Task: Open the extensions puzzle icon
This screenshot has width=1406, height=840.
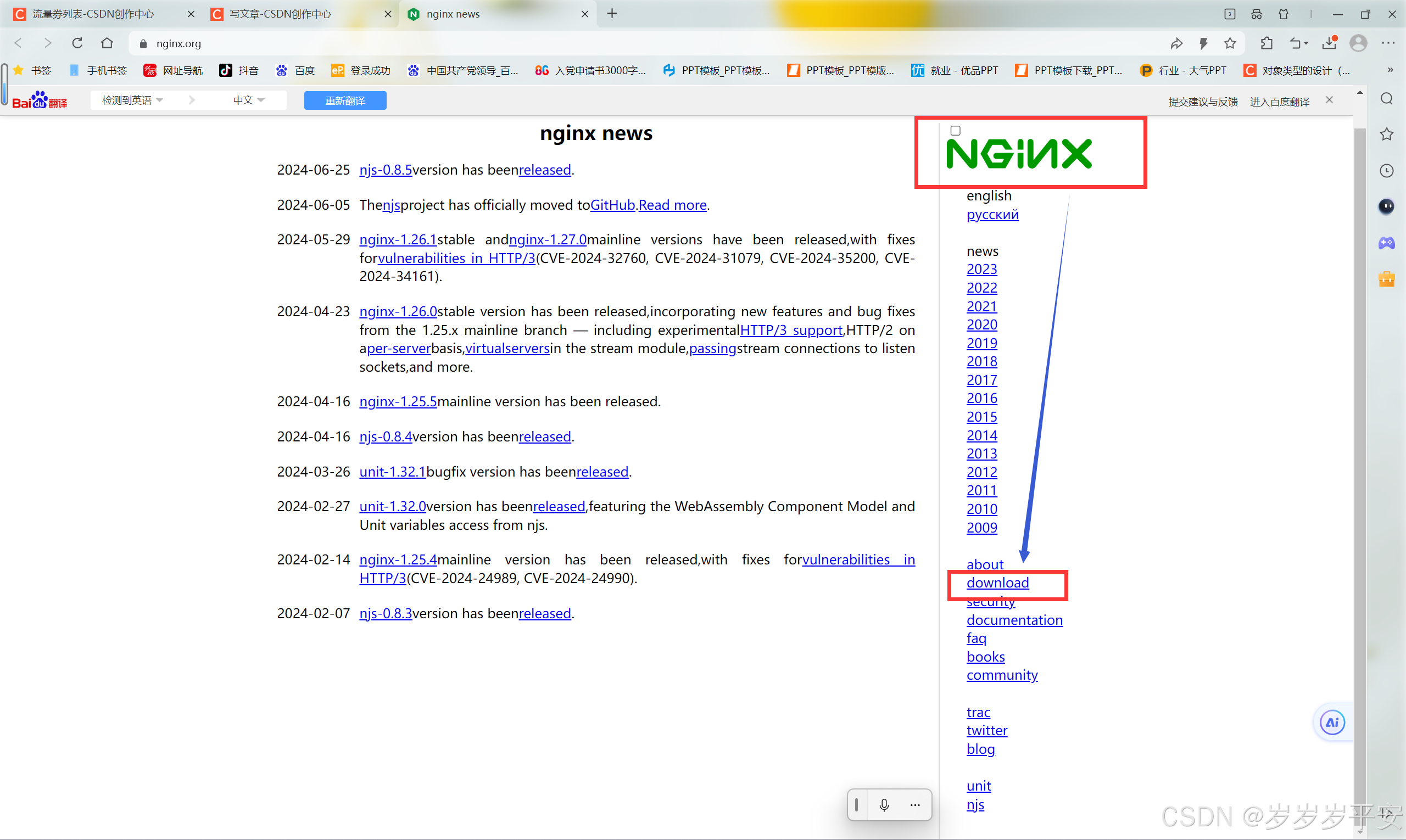Action: pos(1266,43)
